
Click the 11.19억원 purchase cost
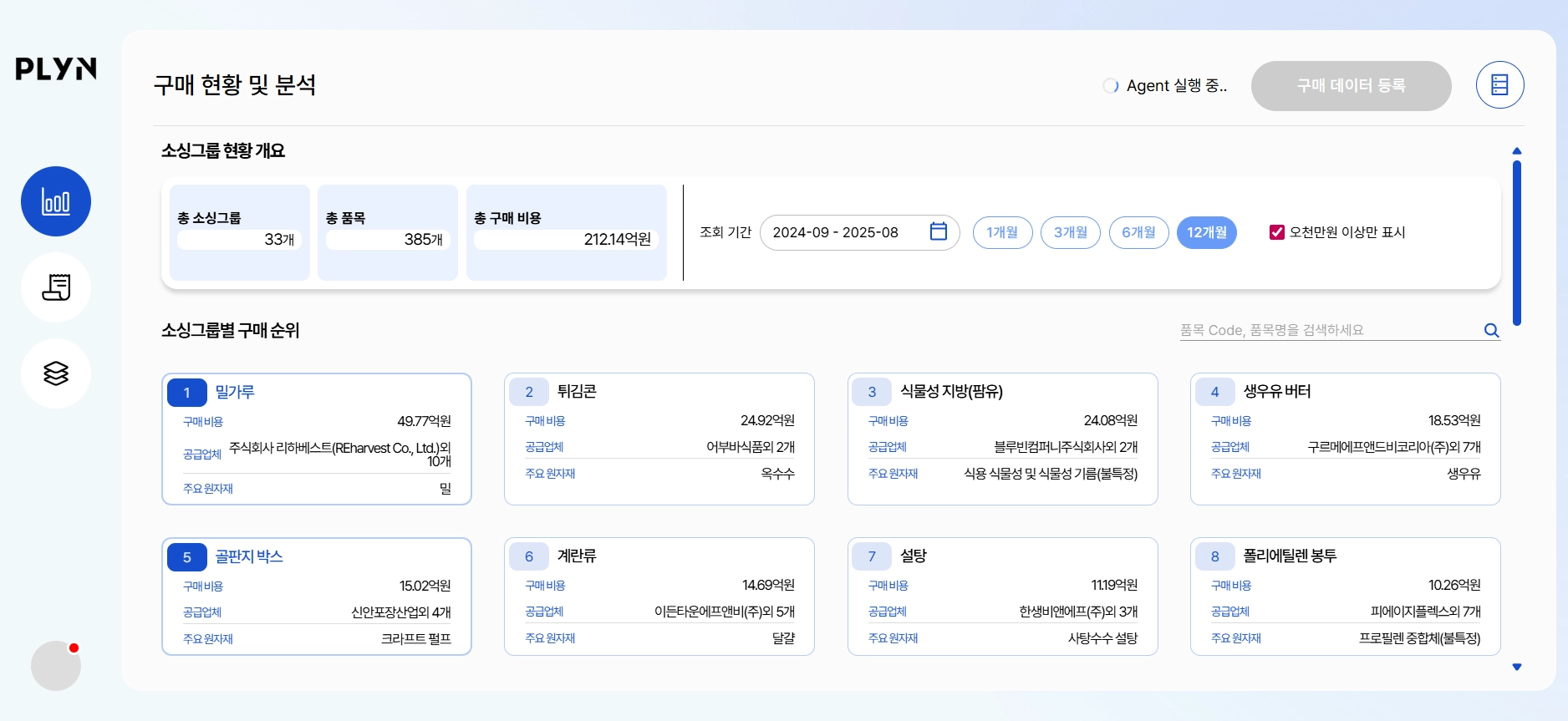click(1114, 585)
